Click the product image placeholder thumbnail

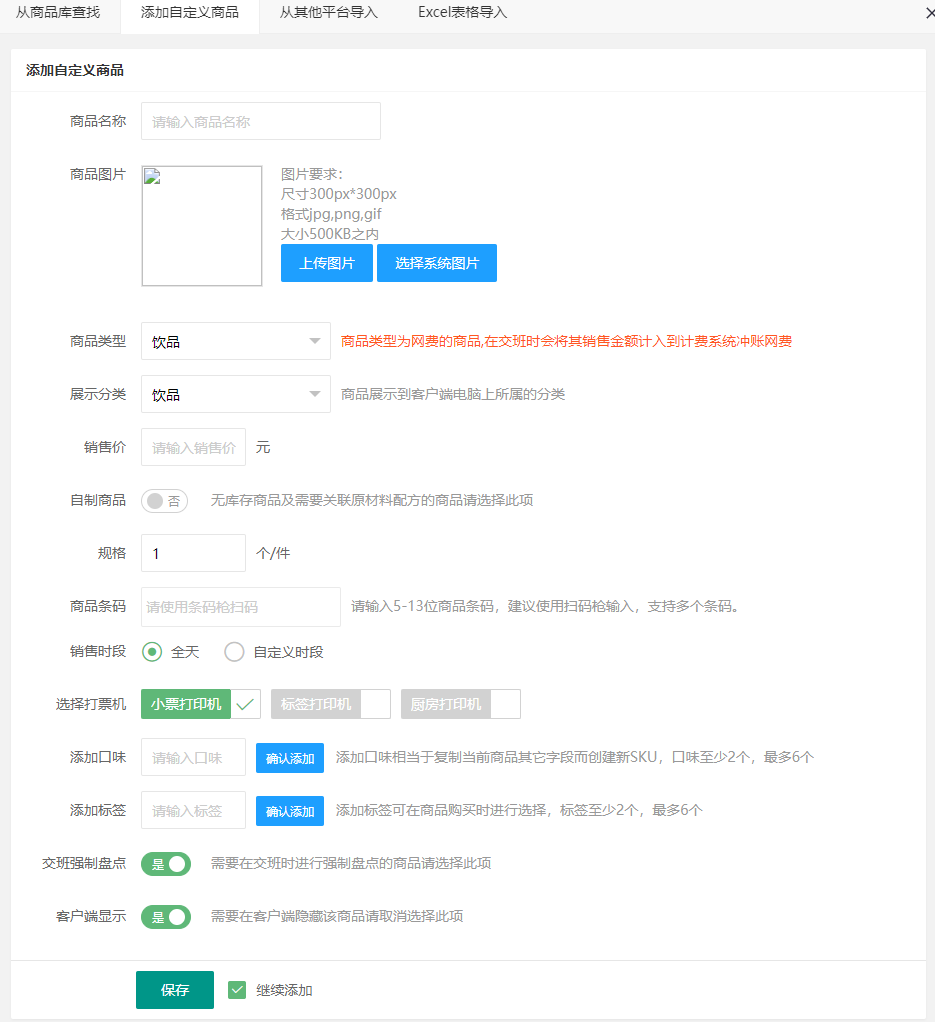tap(202, 226)
